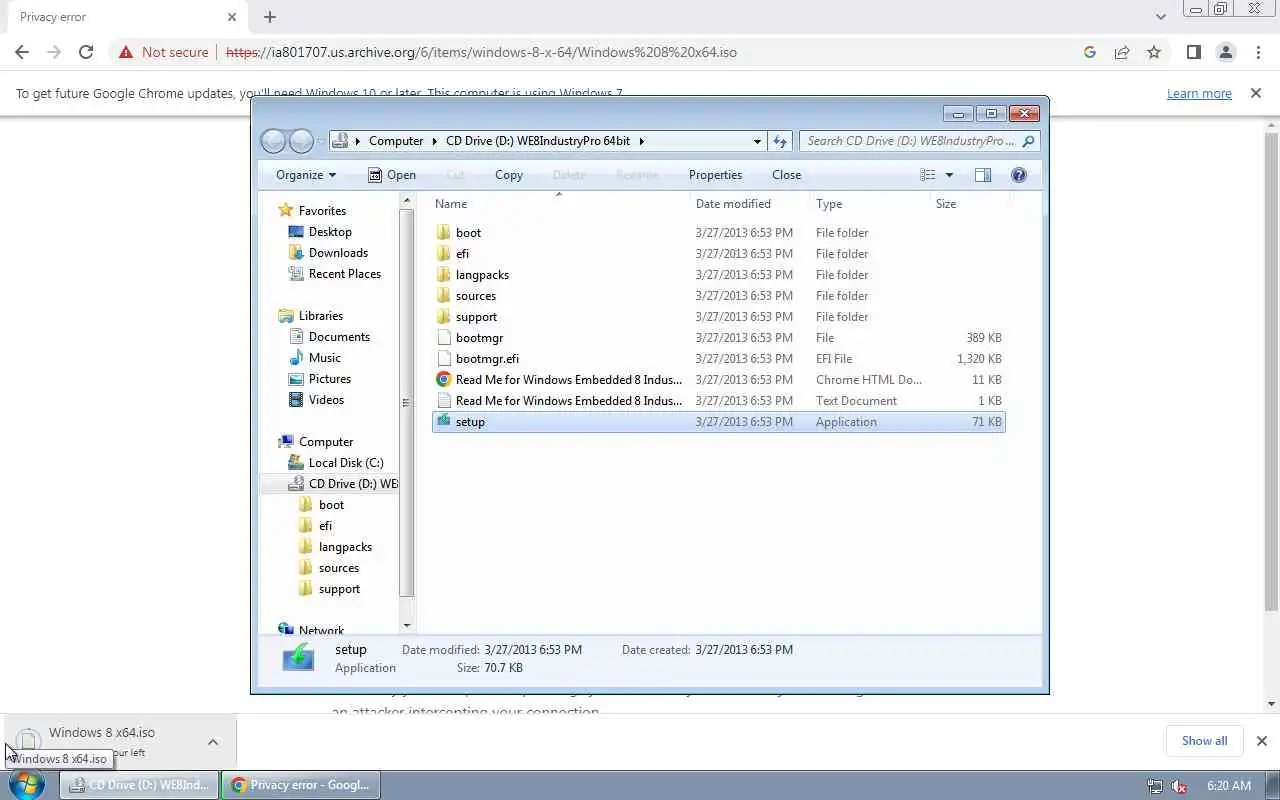
Task: Open Chrome tab search dropdown
Action: pos(1161,17)
